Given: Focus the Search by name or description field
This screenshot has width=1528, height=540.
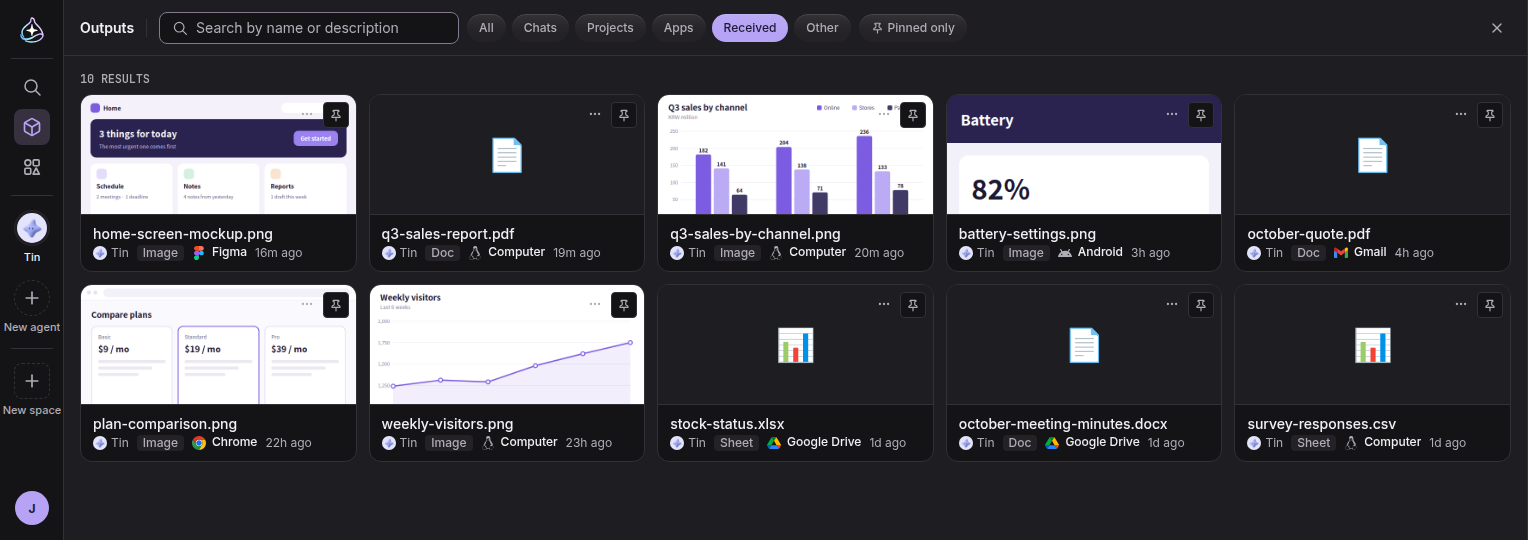Looking at the screenshot, I should pos(309,28).
